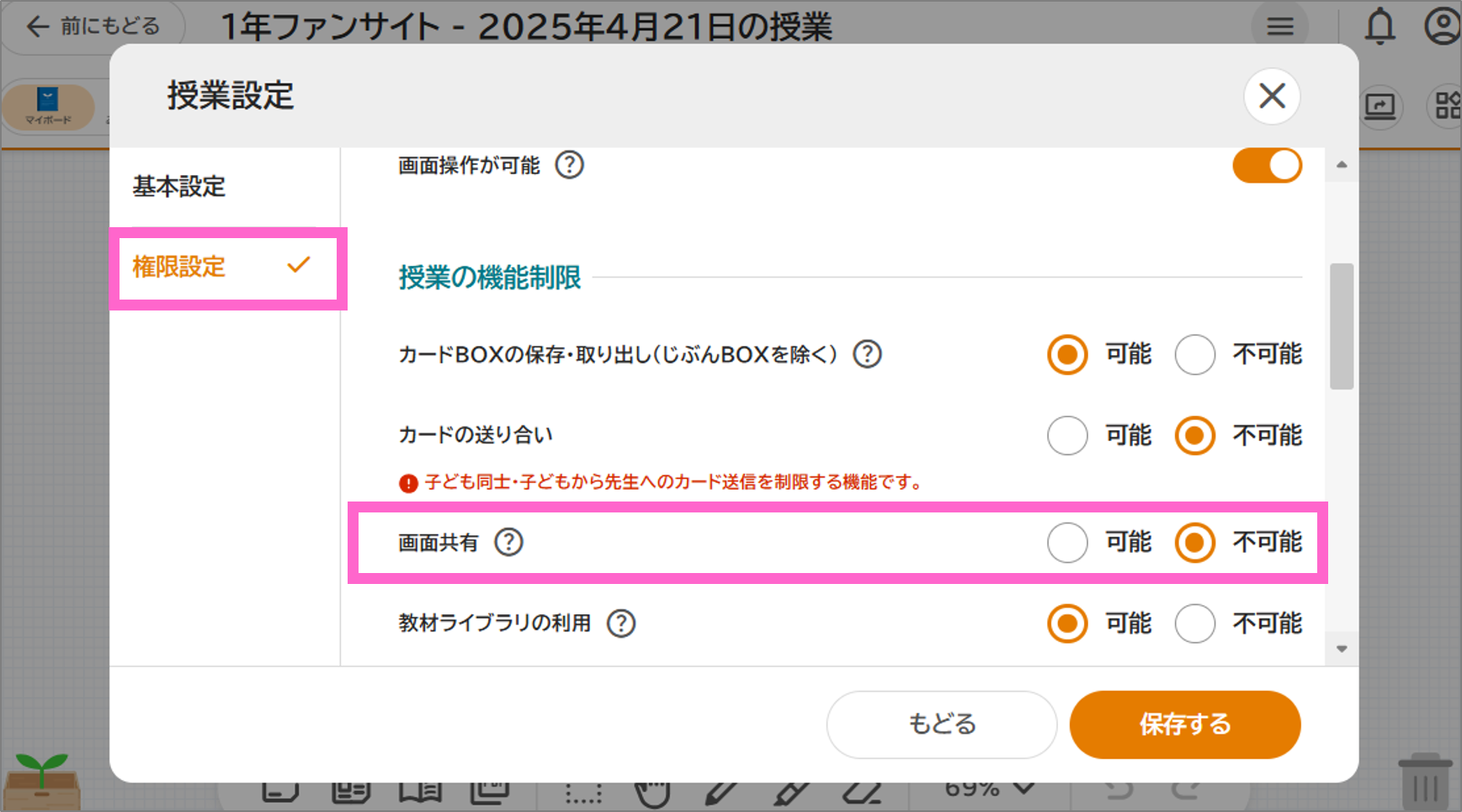The height and width of the screenshot is (812, 1462).
Task: Click the もどる button
Action: (x=941, y=724)
